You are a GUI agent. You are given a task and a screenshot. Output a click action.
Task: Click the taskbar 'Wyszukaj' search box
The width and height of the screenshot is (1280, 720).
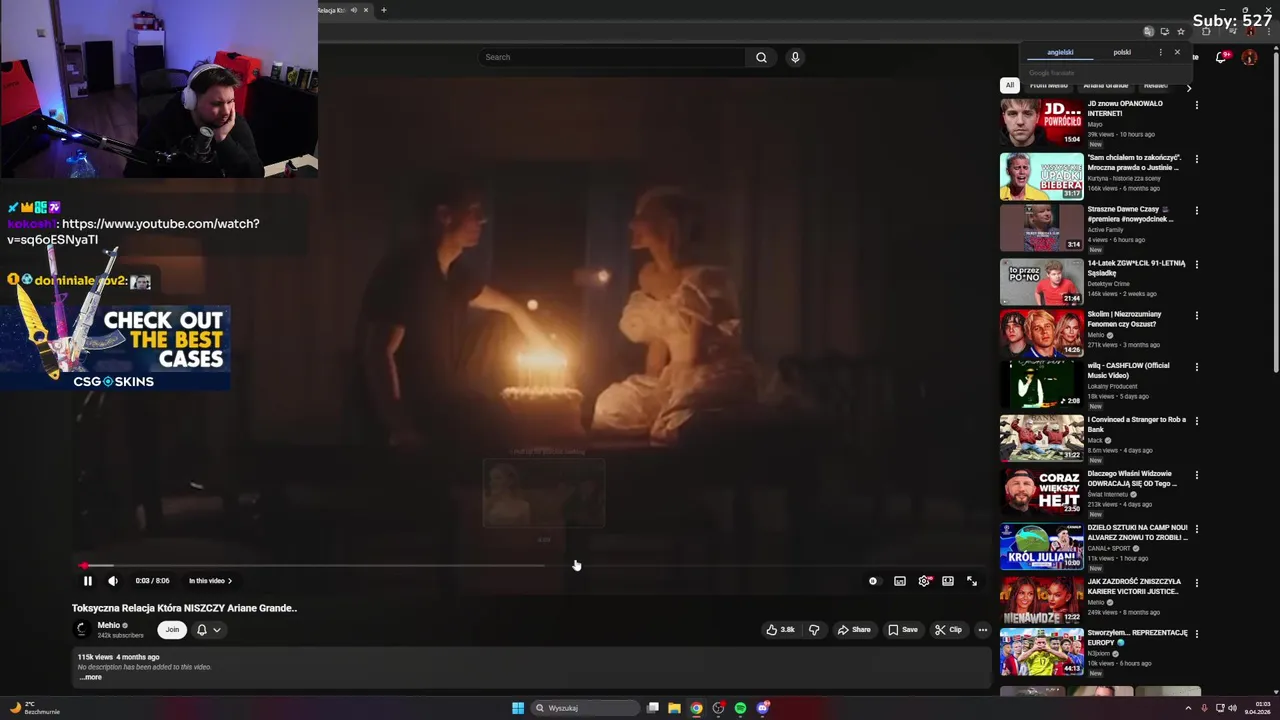click(586, 708)
